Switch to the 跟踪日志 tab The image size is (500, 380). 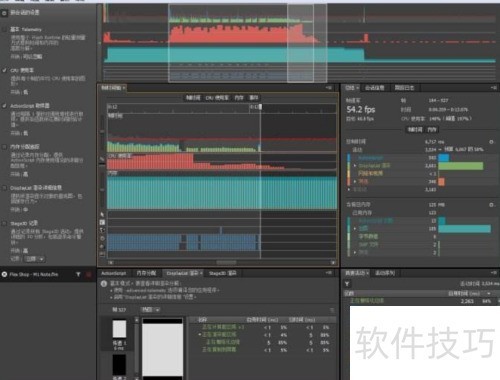tap(404, 88)
